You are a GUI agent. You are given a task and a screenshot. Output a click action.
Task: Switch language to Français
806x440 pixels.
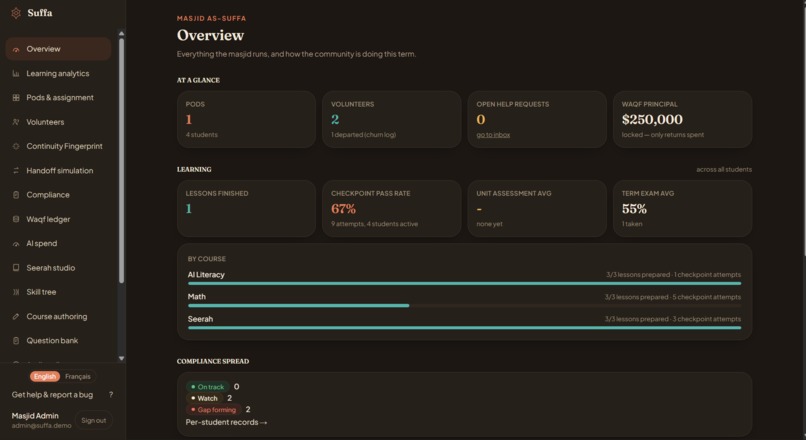click(x=78, y=377)
